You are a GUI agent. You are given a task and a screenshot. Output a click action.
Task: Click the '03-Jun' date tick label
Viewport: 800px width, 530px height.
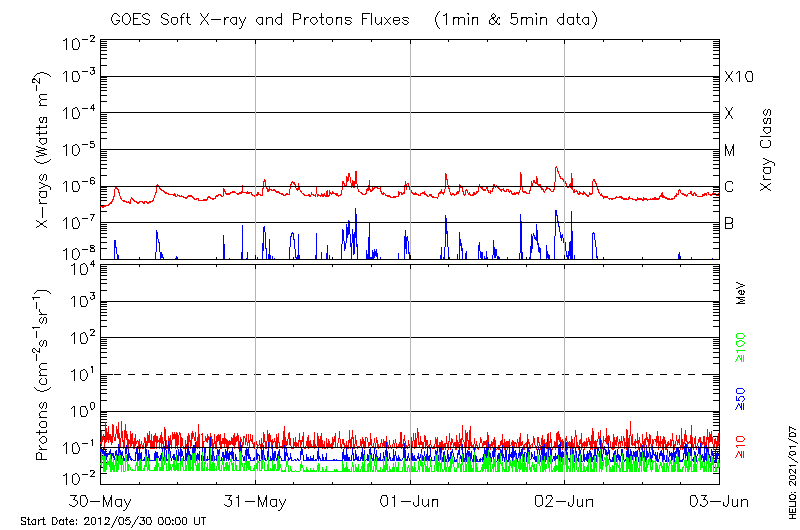pos(718,500)
